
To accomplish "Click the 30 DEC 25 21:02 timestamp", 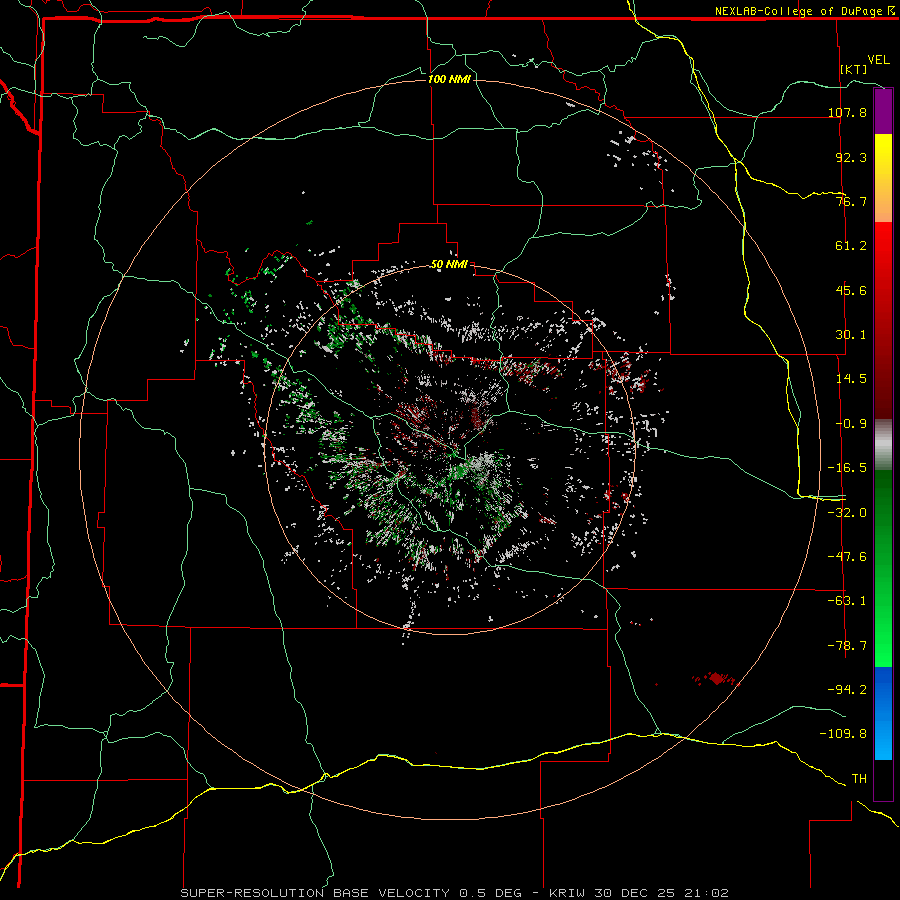I will click(x=660, y=893).
